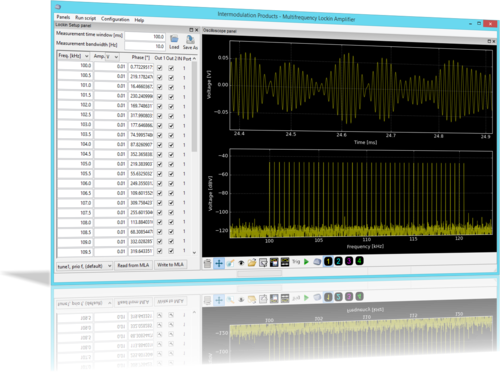Toggle Out 1 checkbox in 106.5 row

pyautogui.click(x=160, y=193)
